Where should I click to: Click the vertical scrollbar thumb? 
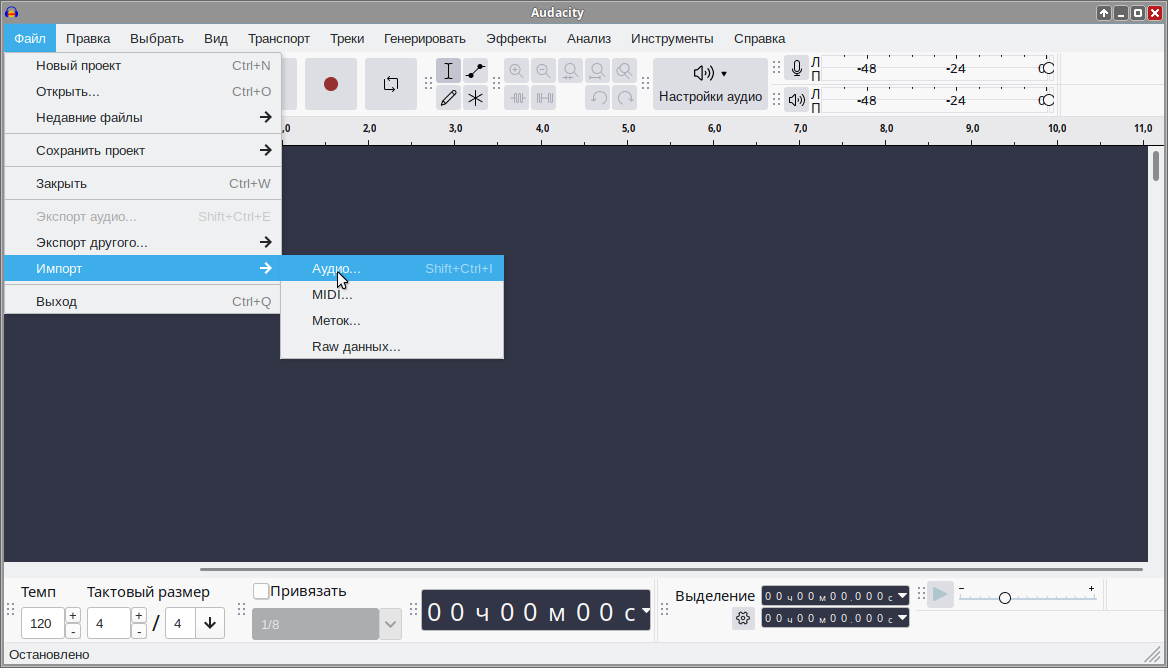tap(1156, 165)
